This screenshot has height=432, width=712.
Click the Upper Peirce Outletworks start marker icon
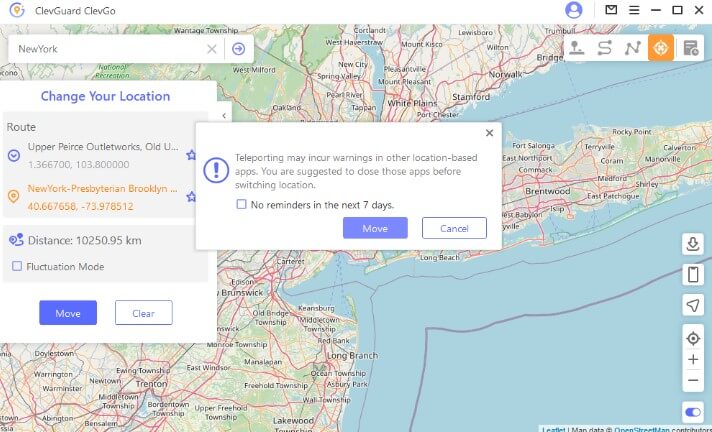(14, 156)
